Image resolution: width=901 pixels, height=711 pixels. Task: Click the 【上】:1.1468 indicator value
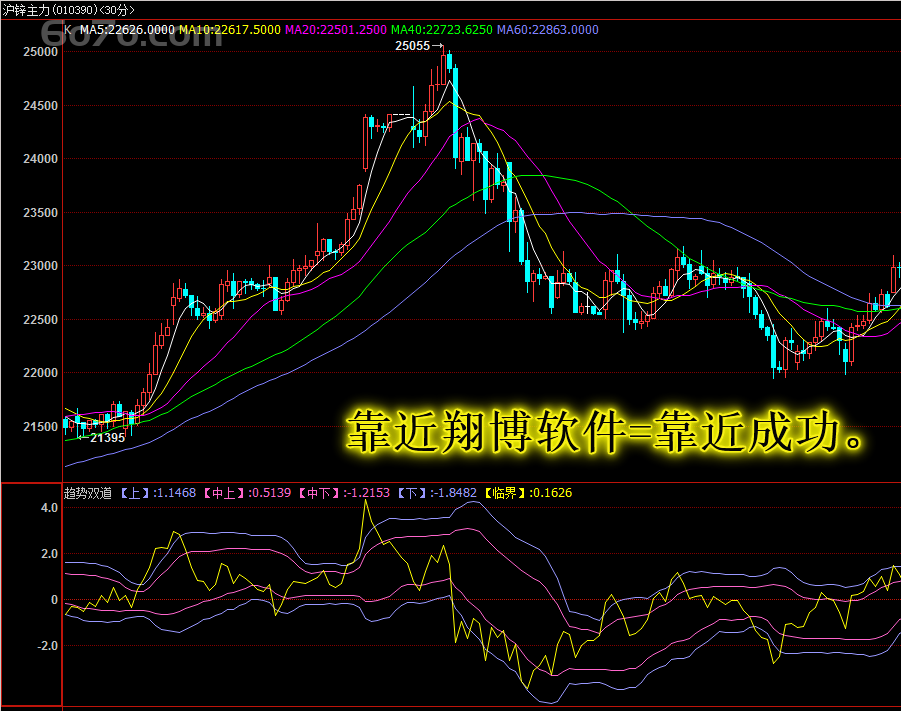(x=158, y=493)
